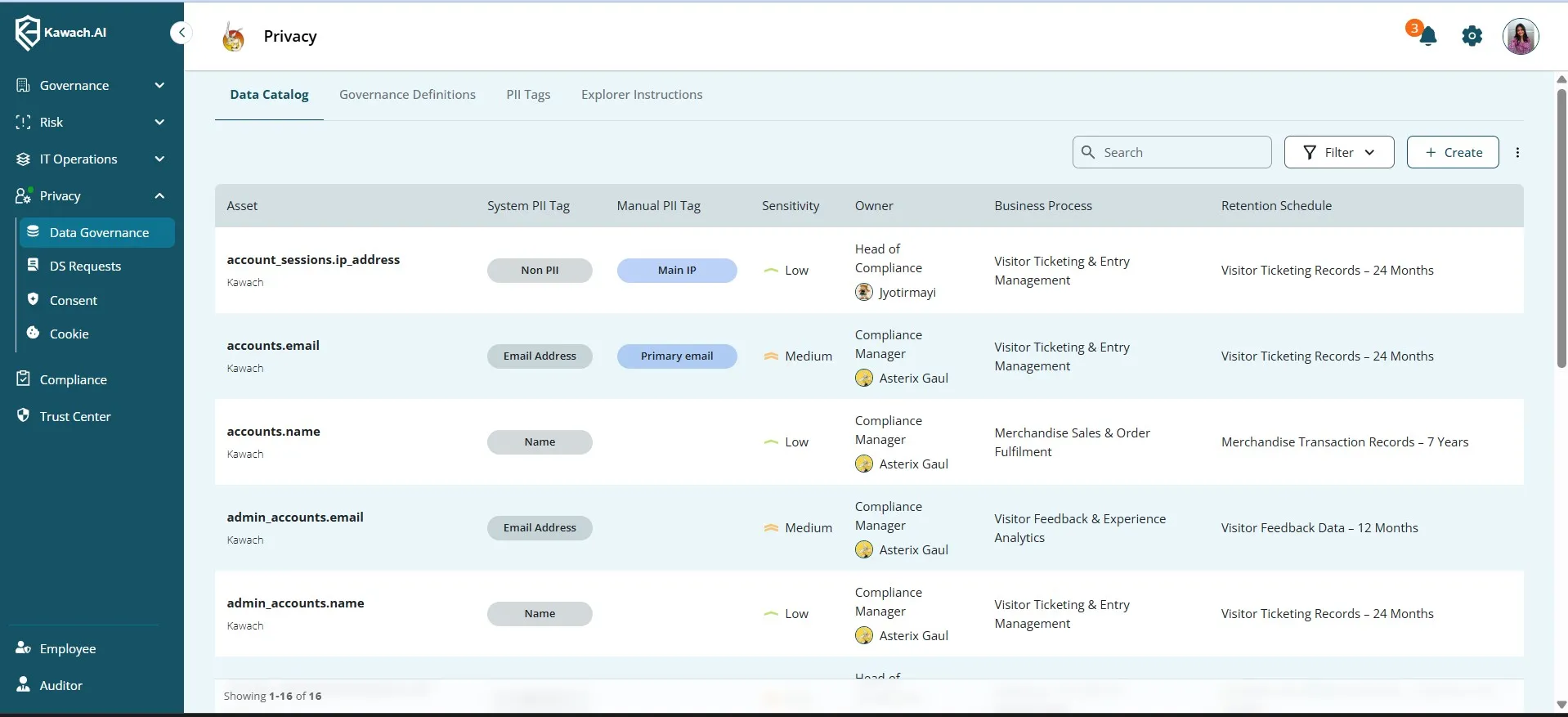
Task: Open the Filter dropdown
Action: 1338,153
